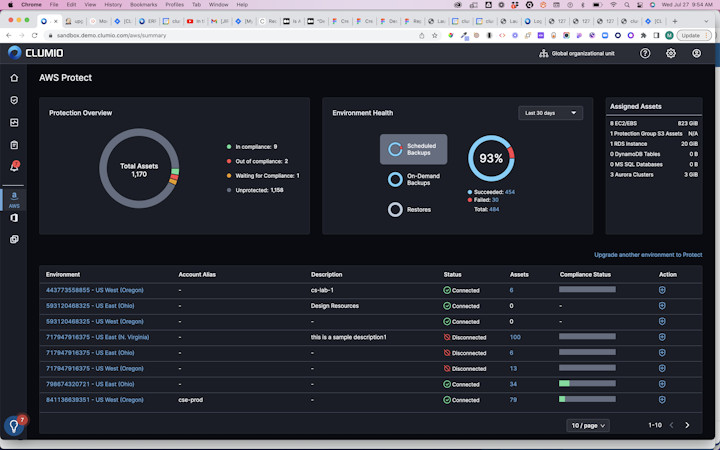Screen dimensions: 720x450
Task: Click Chrome Update button
Action: pyautogui.click(x=694, y=35)
